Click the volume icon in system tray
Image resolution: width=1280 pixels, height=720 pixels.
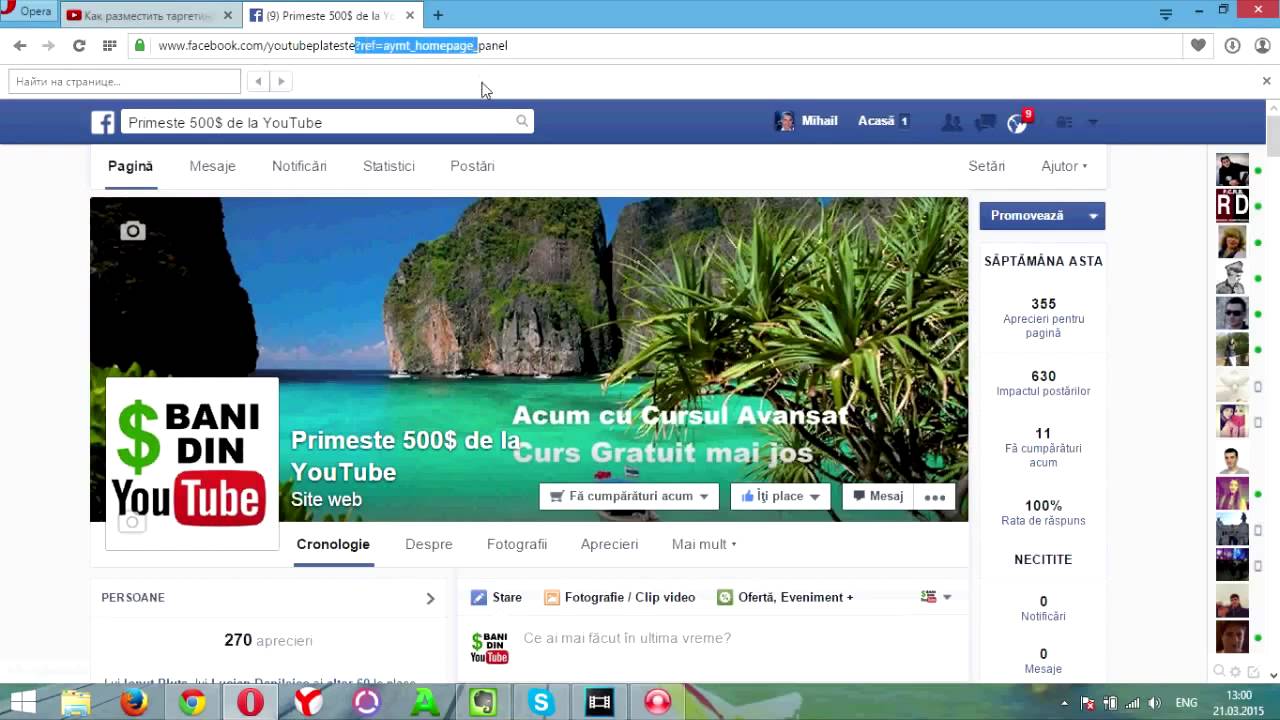[1155, 702]
